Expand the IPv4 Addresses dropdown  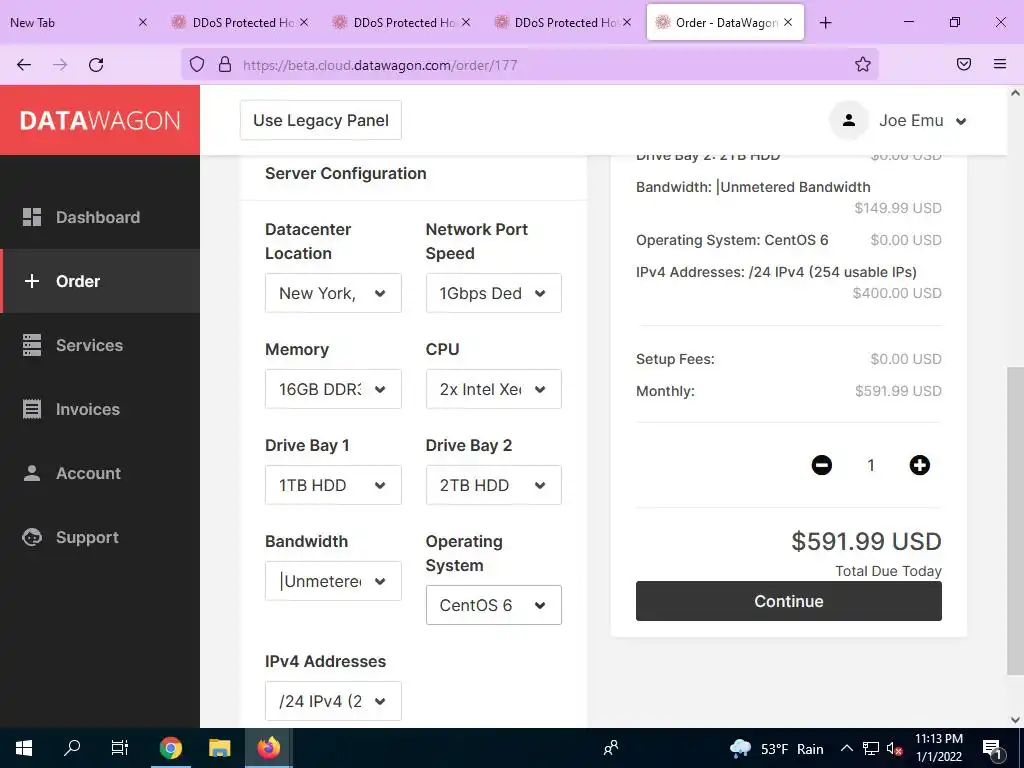[333, 701]
